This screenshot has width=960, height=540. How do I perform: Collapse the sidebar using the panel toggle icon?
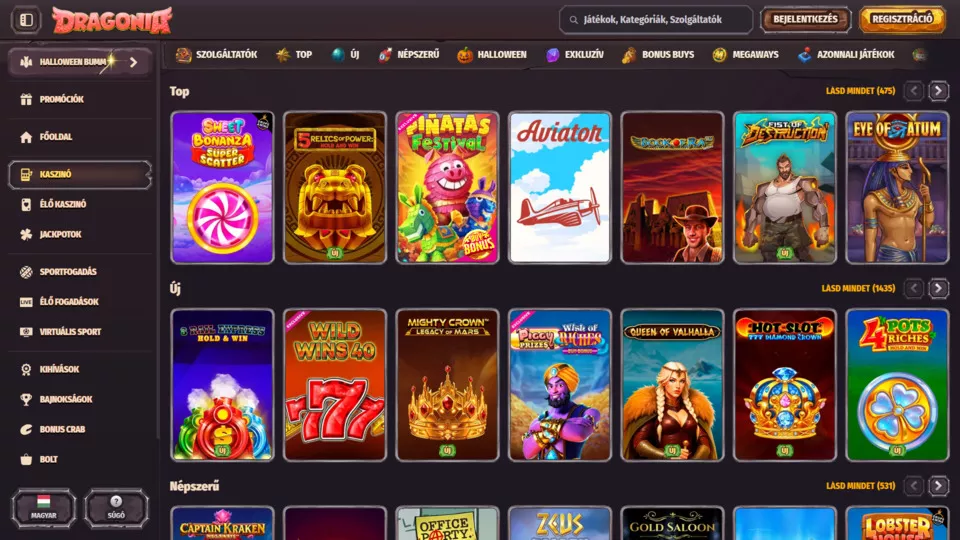[26, 20]
